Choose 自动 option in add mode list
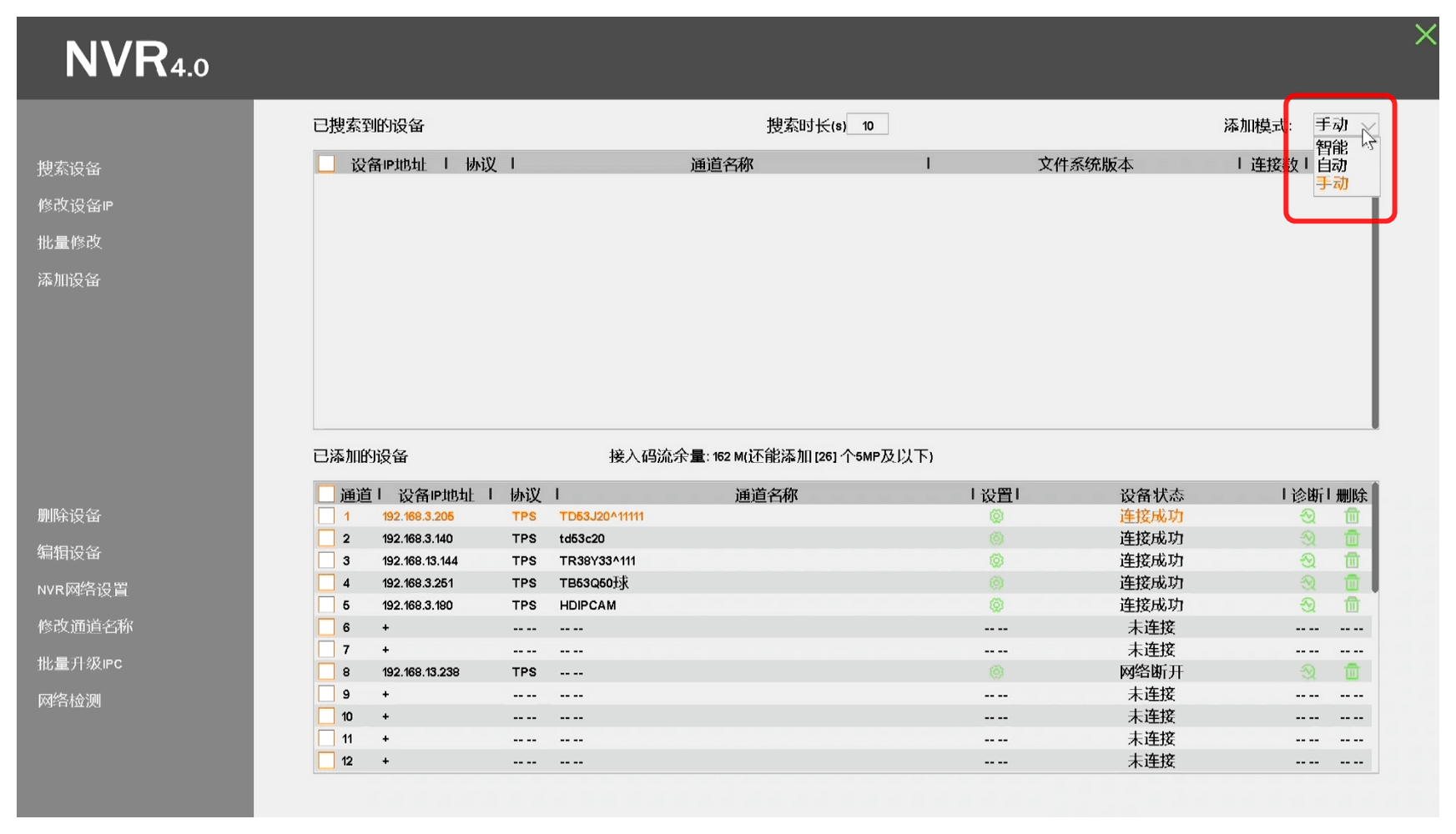This screenshot has width=1456, height=834. (x=1332, y=165)
